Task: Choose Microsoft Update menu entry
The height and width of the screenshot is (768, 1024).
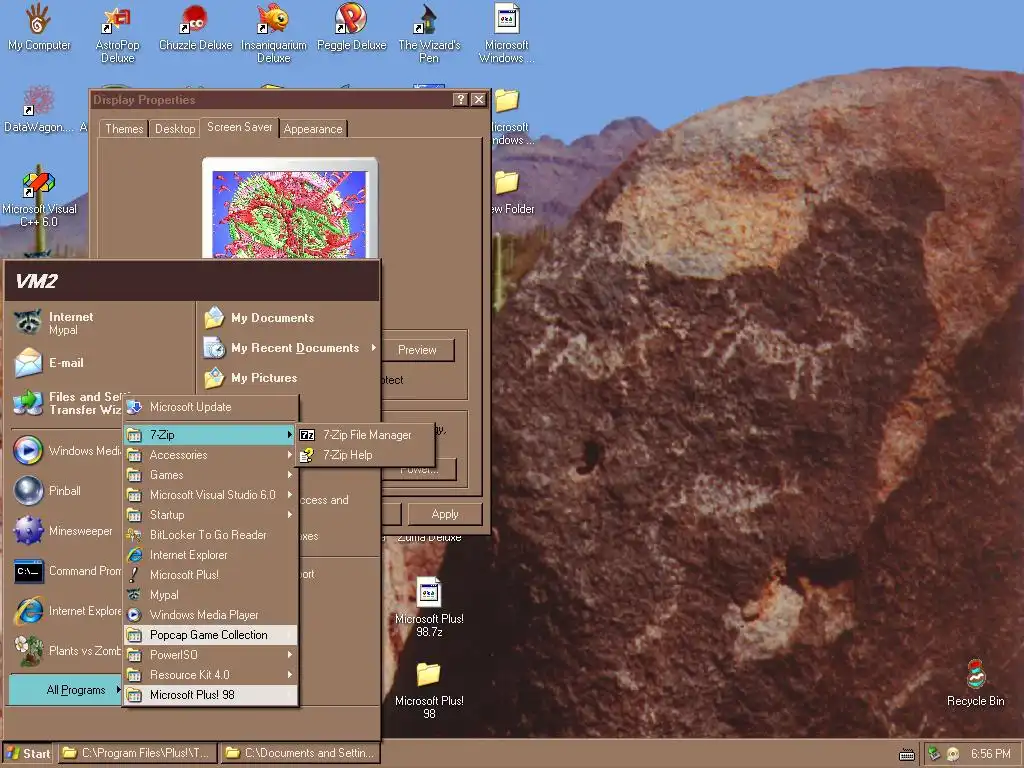Action: coord(210,407)
